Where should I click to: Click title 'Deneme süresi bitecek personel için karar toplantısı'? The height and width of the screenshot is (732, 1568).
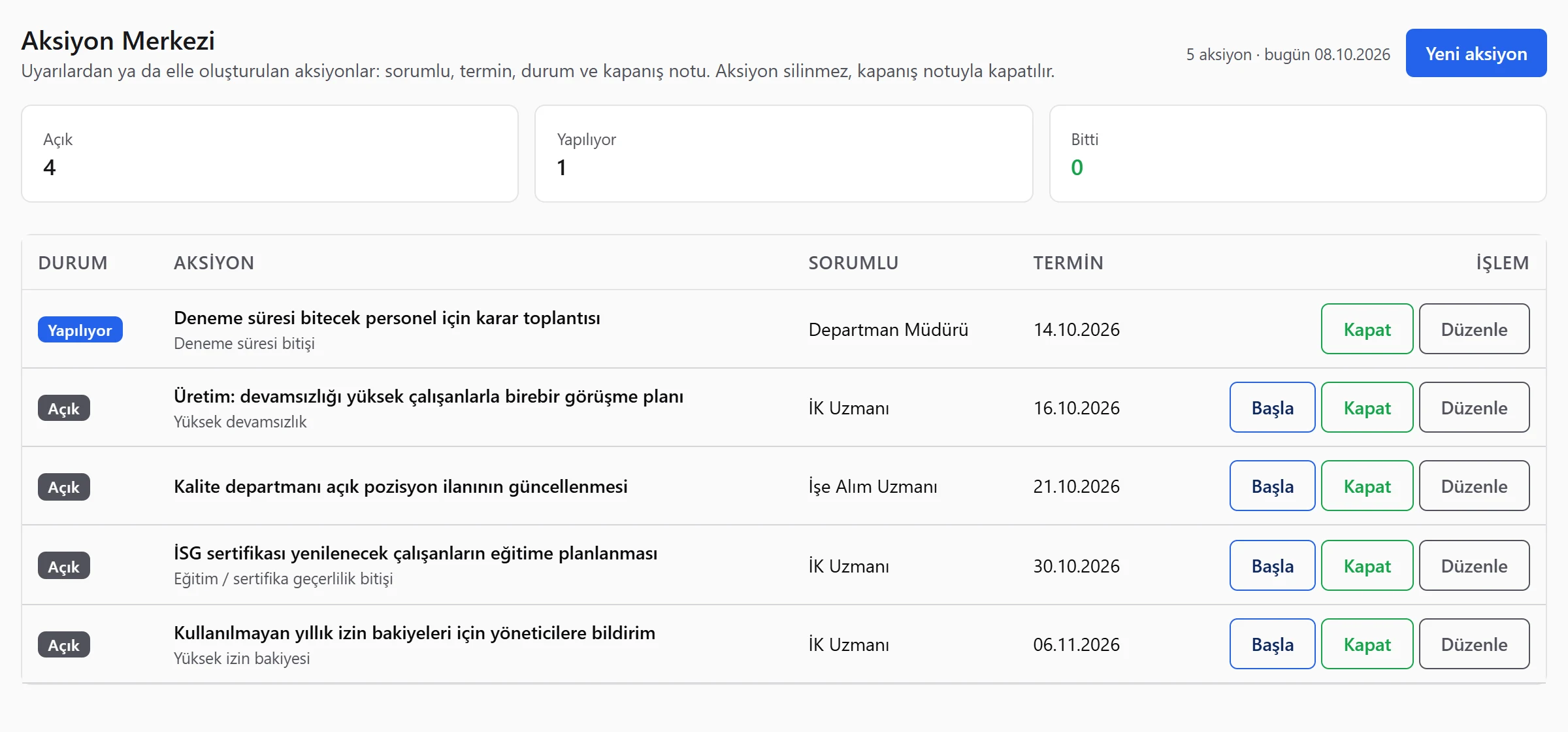click(387, 318)
